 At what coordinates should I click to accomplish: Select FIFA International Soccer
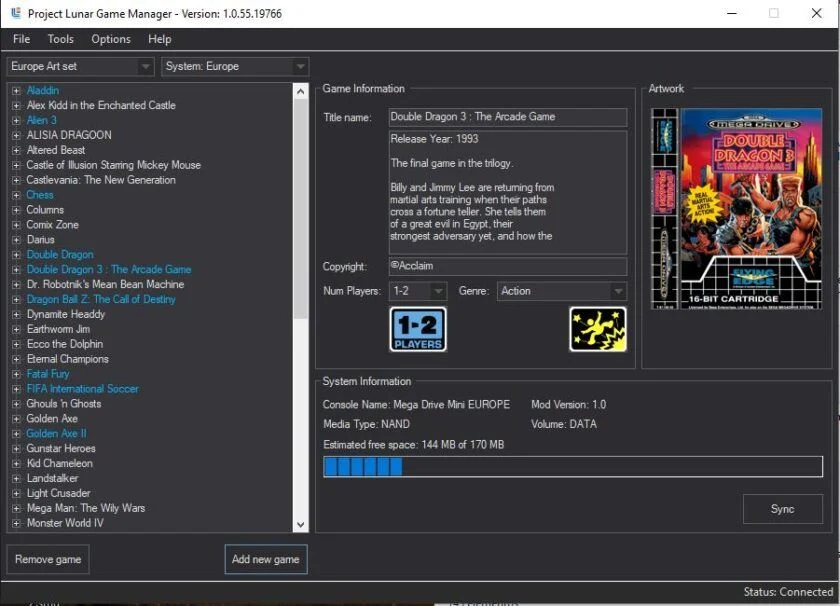coord(82,389)
